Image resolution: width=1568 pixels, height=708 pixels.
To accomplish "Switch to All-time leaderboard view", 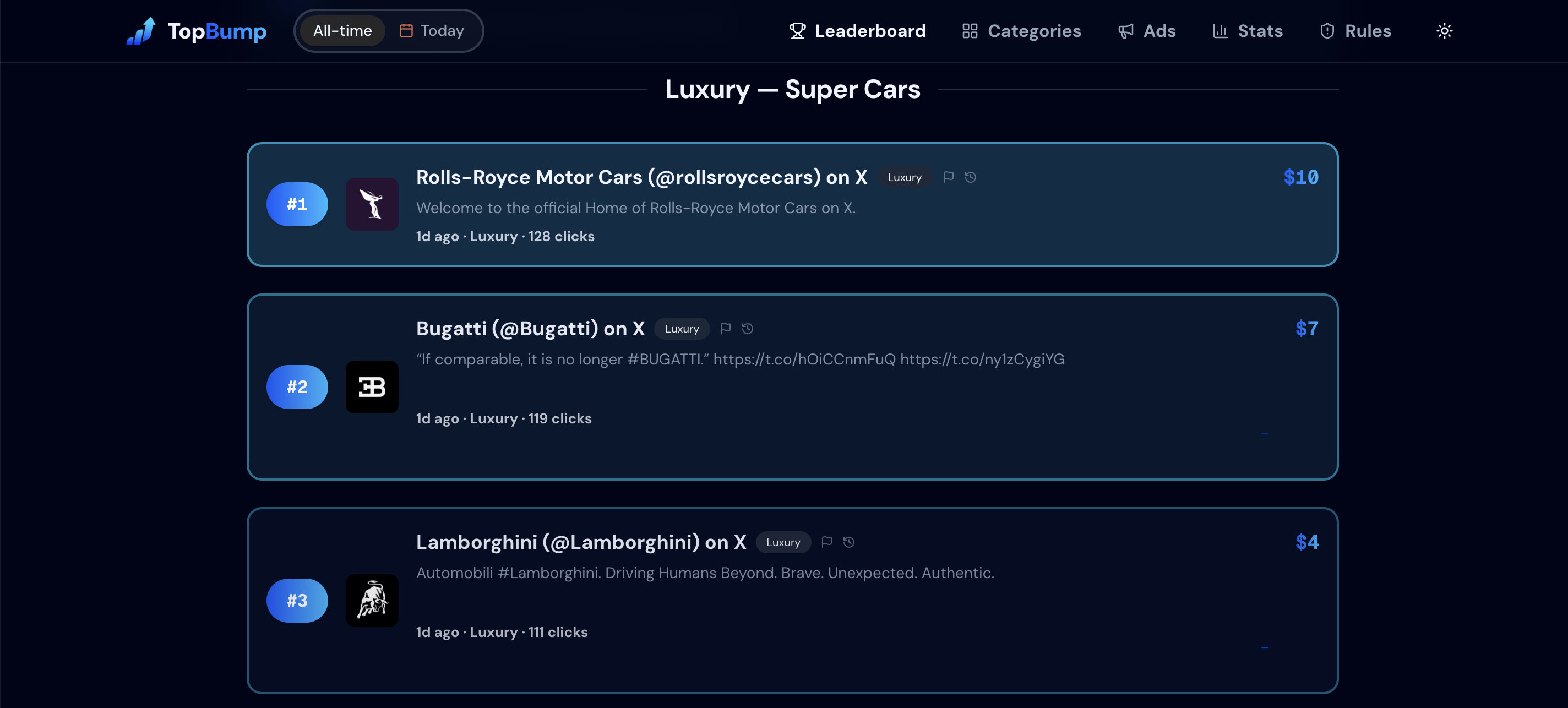I will coord(342,31).
